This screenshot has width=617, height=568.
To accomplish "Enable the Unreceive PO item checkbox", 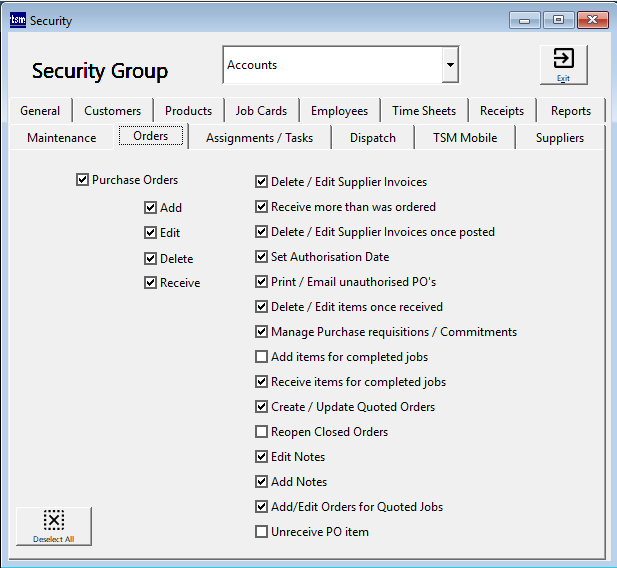I will click(262, 532).
